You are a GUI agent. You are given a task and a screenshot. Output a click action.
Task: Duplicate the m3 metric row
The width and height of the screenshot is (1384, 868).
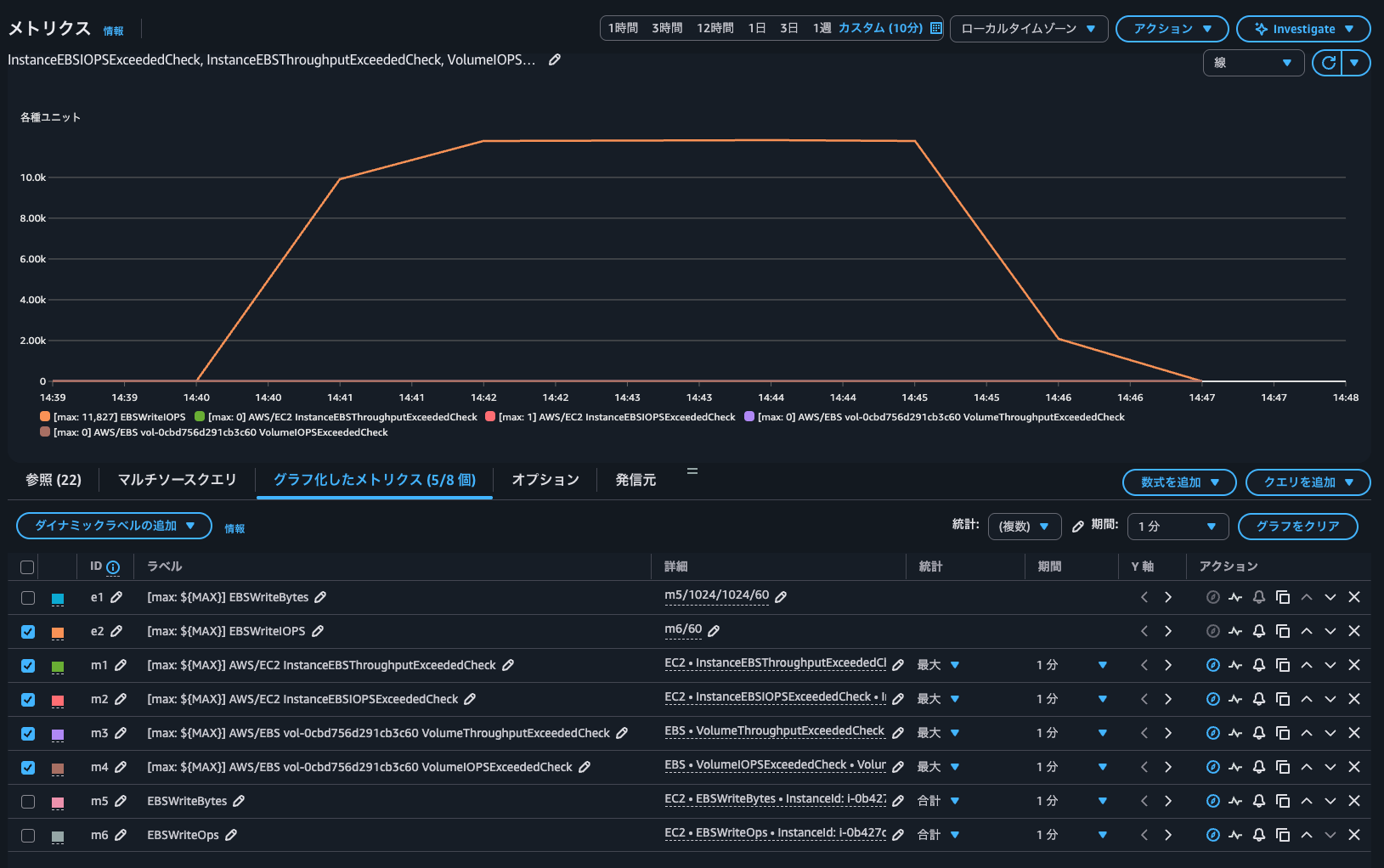[1283, 733]
